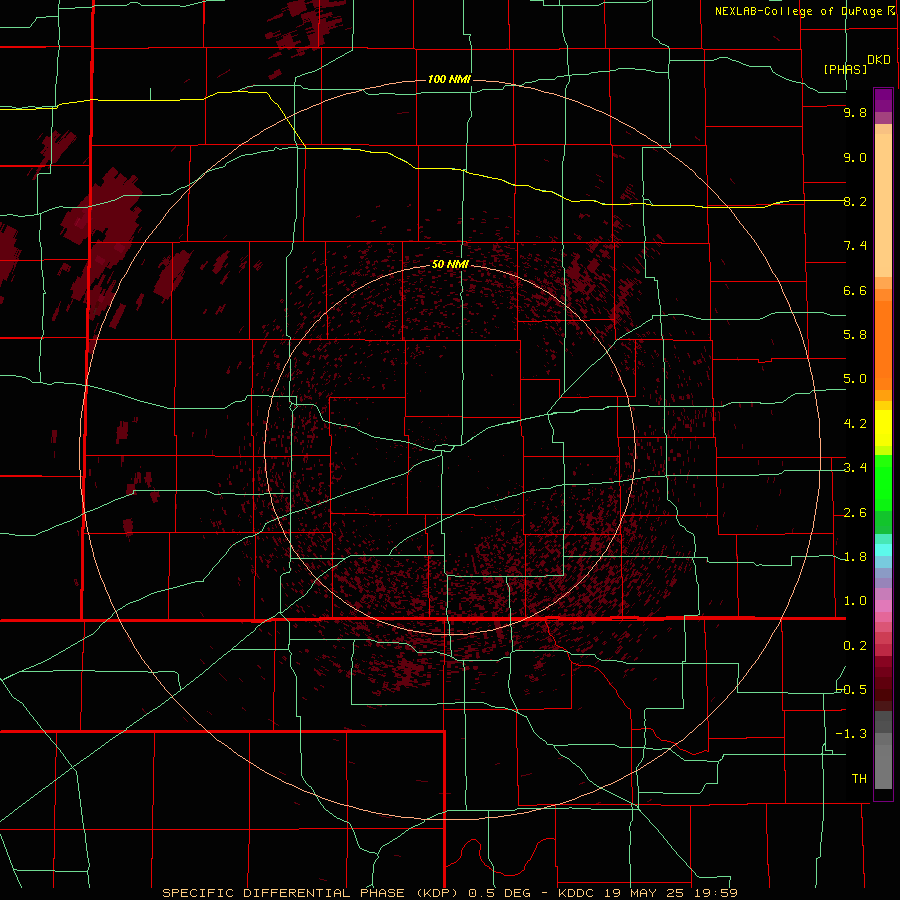This screenshot has height=900, width=900.
Task: Click the 9.0 value on the color scale
Action: (855, 157)
